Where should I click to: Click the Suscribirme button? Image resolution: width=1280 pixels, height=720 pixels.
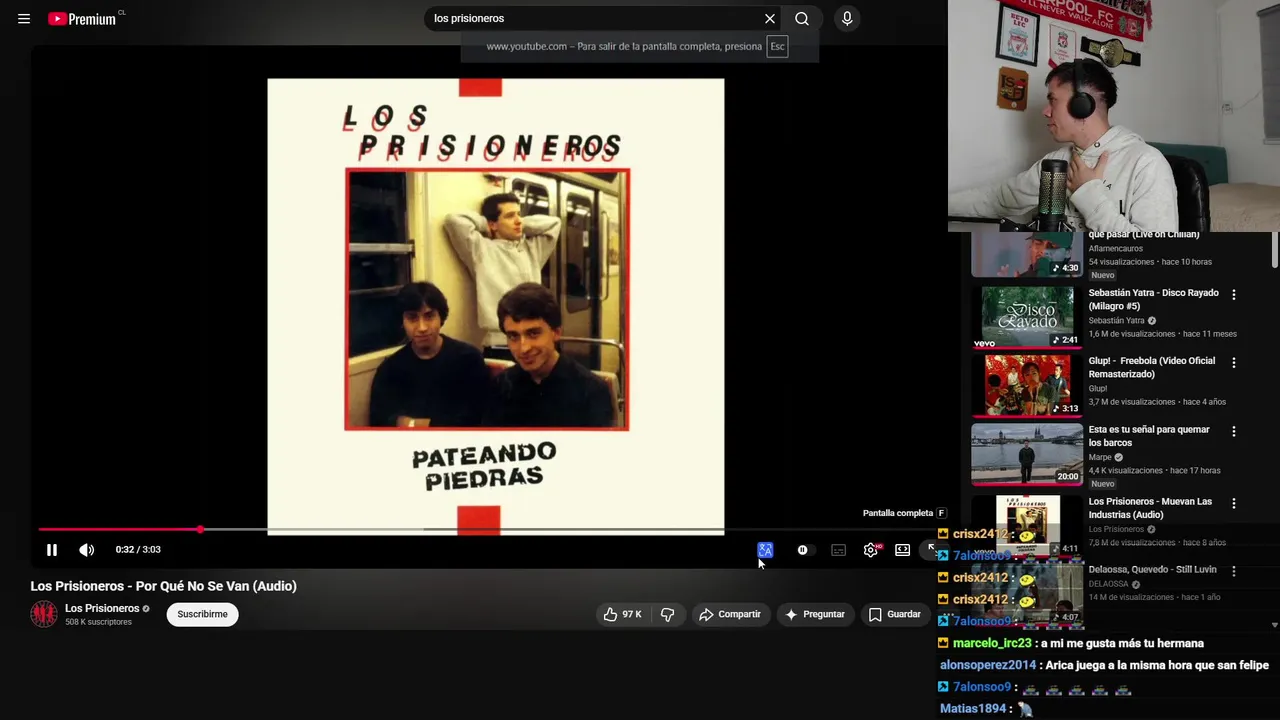coord(202,614)
